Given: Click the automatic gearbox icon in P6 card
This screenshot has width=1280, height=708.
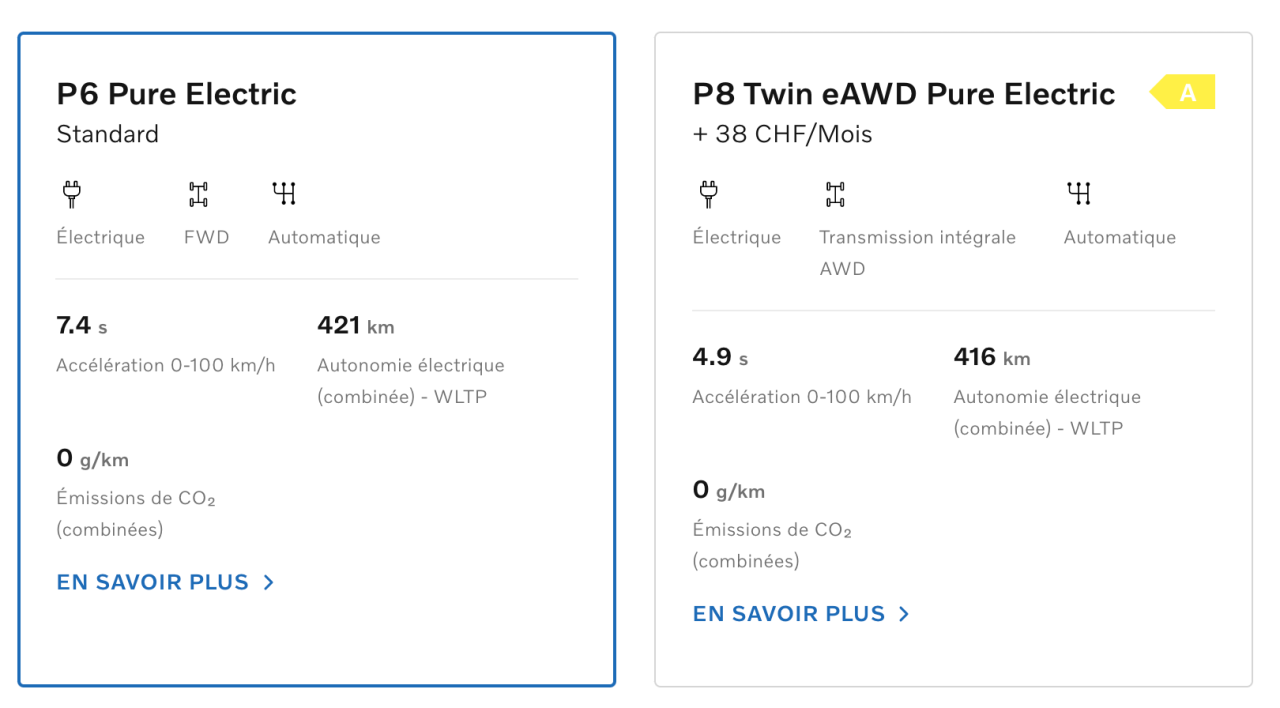Looking at the screenshot, I should (x=285, y=194).
